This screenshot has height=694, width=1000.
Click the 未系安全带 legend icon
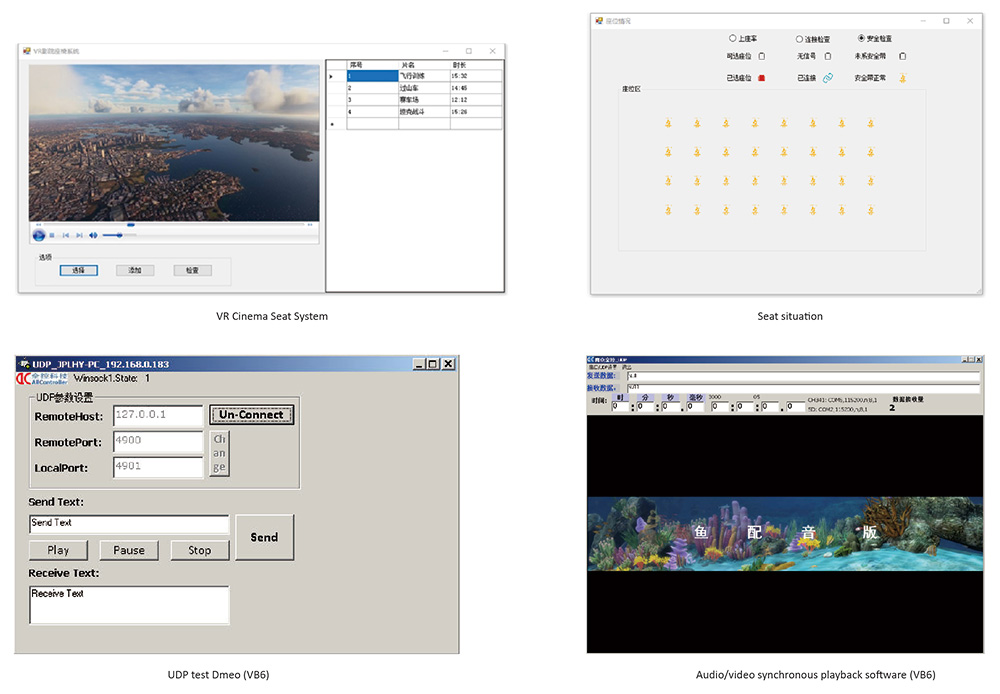point(902,56)
